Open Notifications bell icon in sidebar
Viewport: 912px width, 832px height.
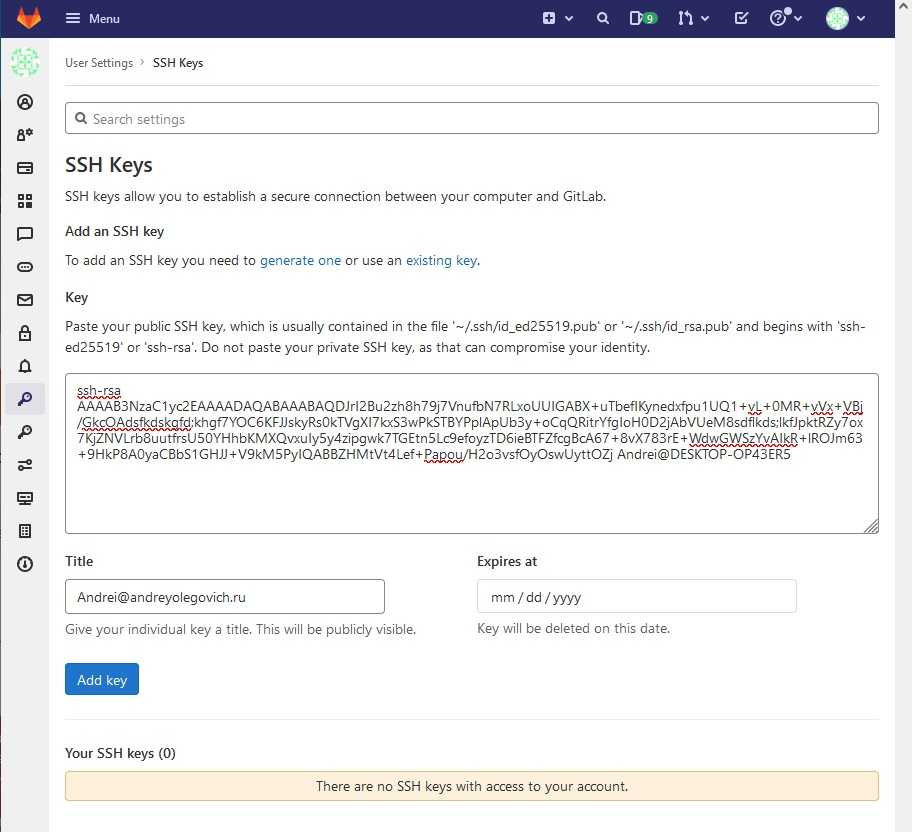click(25, 366)
